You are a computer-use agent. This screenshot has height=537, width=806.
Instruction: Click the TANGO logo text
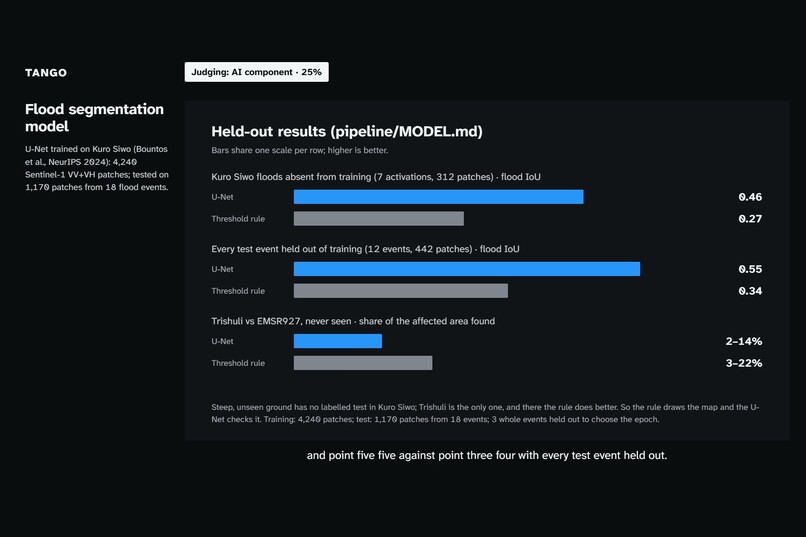point(46,72)
